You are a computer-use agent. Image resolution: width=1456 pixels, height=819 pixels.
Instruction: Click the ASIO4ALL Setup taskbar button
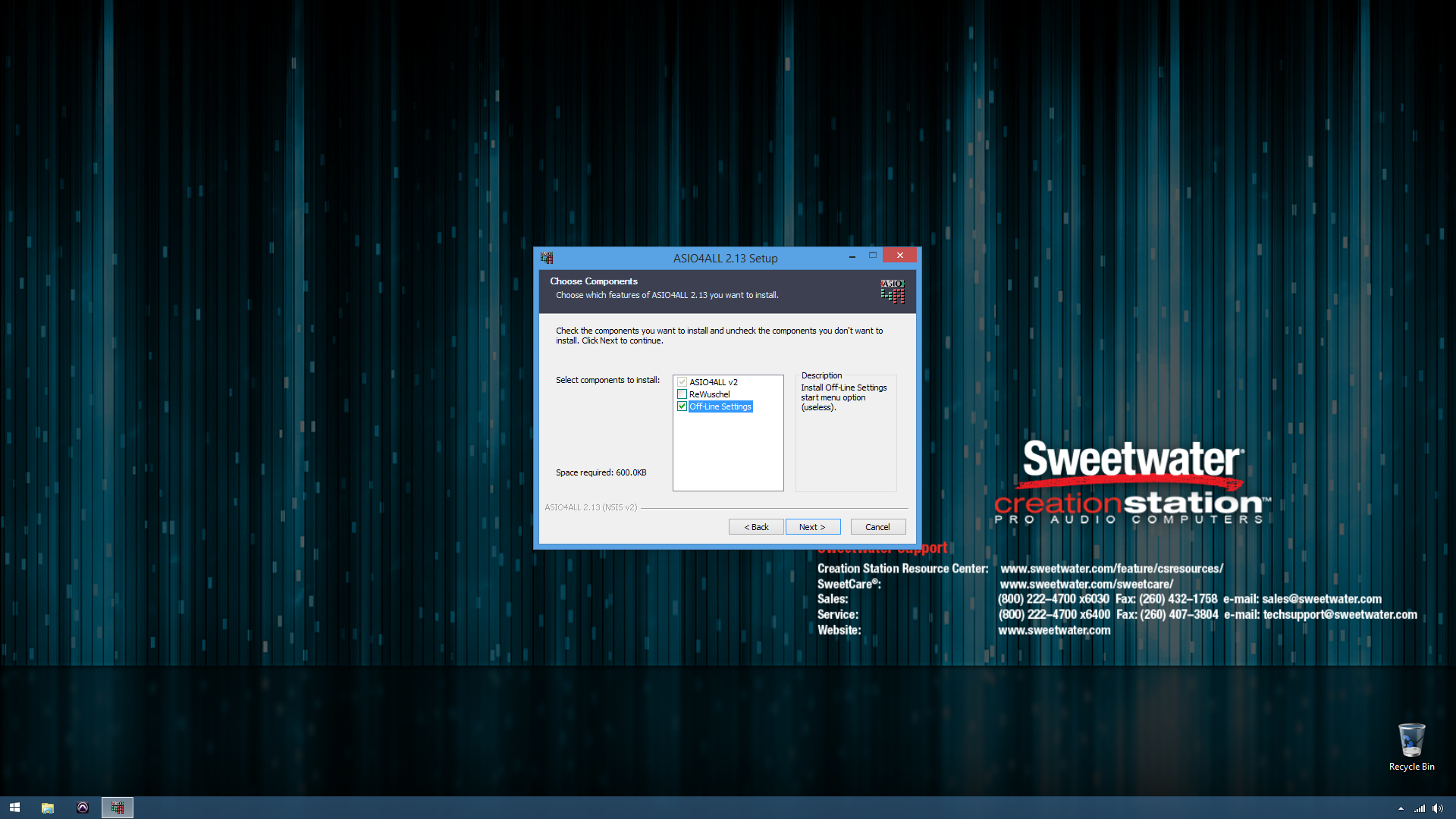(118, 808)
